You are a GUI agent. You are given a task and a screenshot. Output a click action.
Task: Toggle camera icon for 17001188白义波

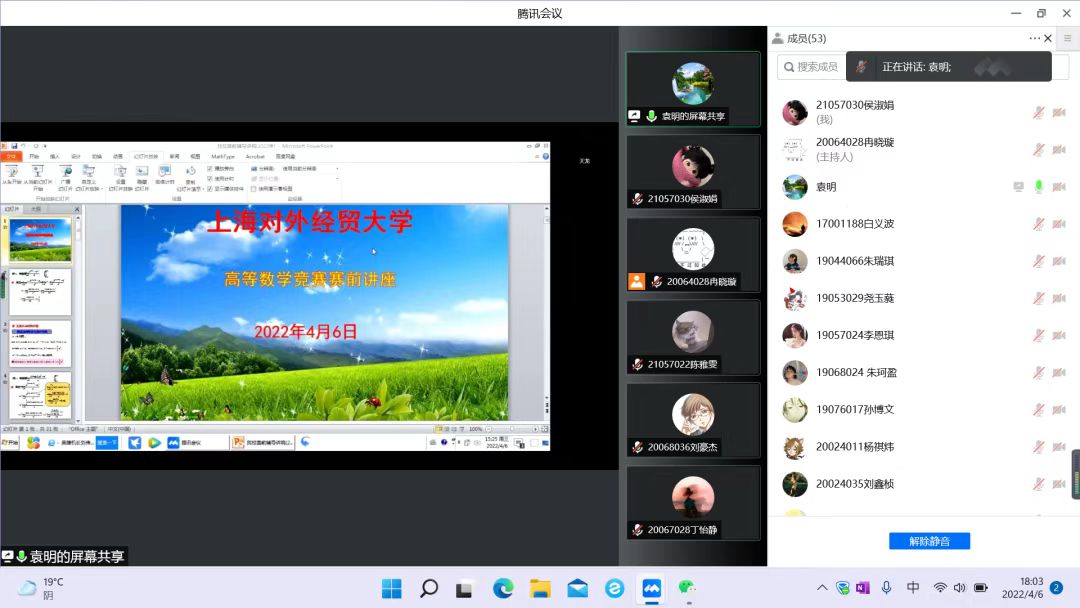coord(1058,223)
